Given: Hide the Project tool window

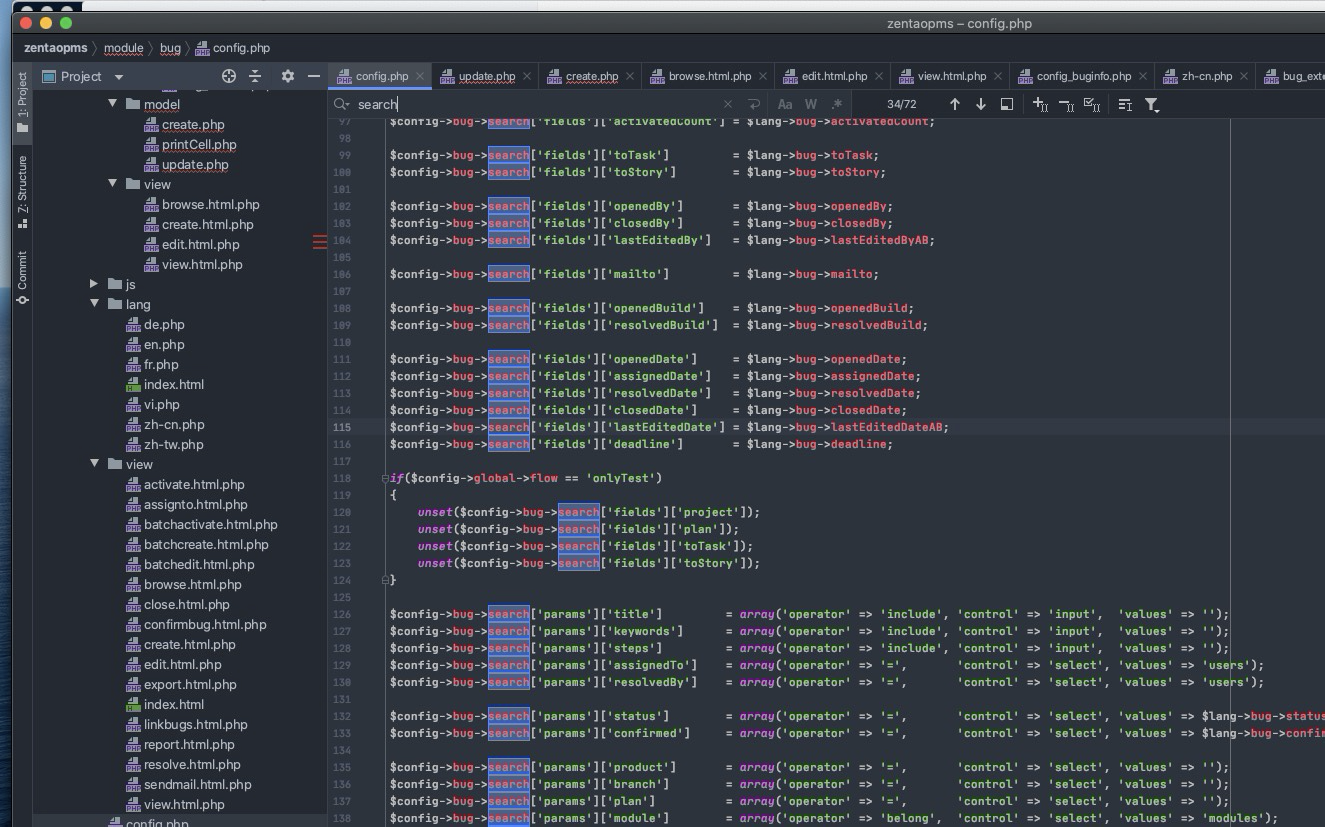Looking at the screenshot, I should click(314, 76).
